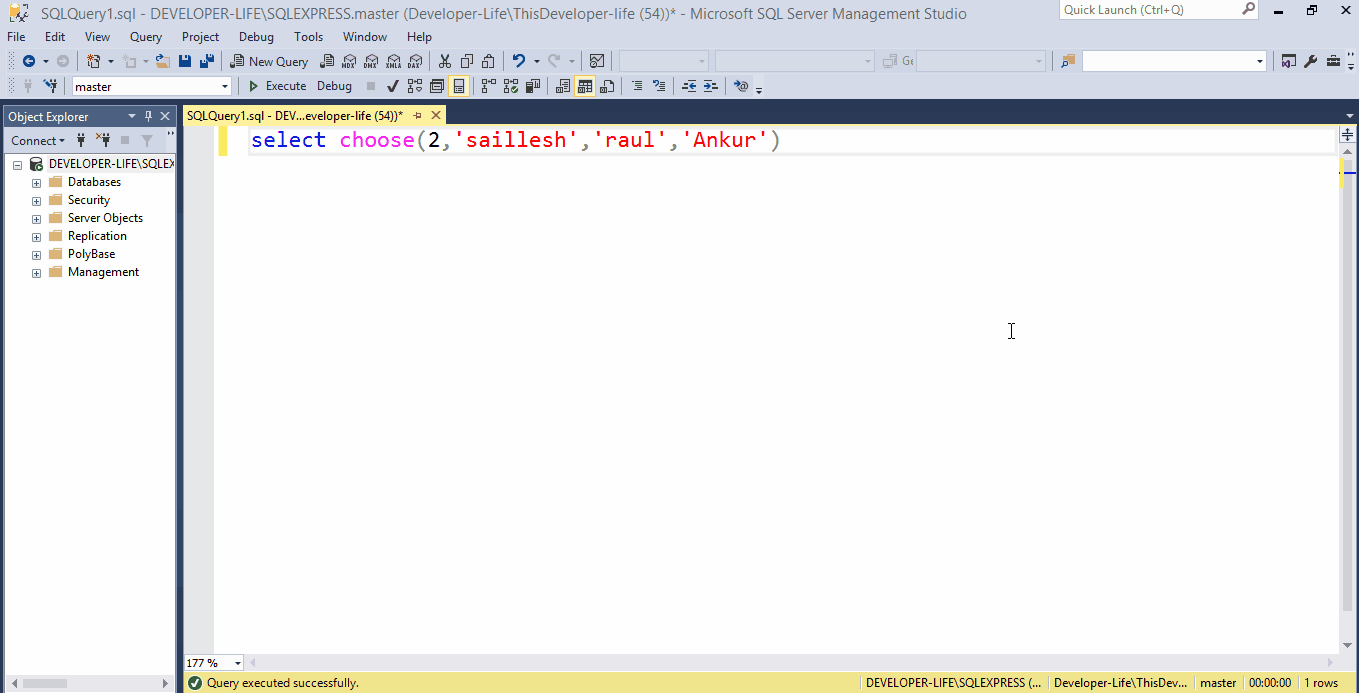This screenshot has height=693, width=1359.
Task: Open the Edit menu
Action: (x=55, y=37)
